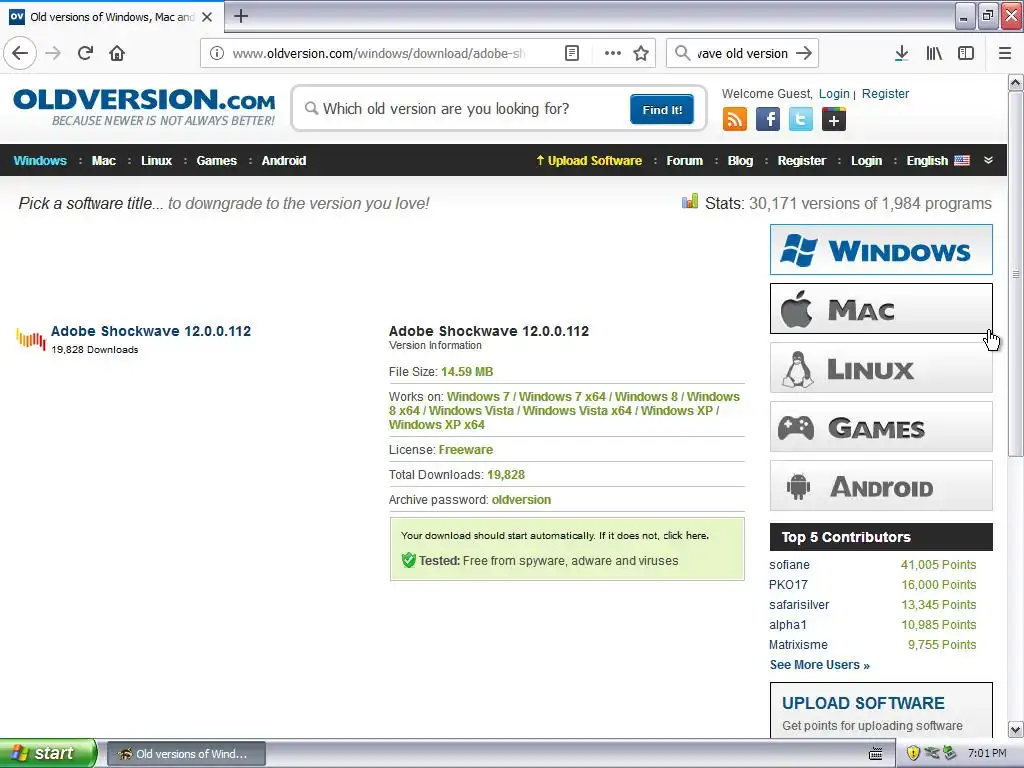Go to the Firefox Home page

(x=117, y=53)
